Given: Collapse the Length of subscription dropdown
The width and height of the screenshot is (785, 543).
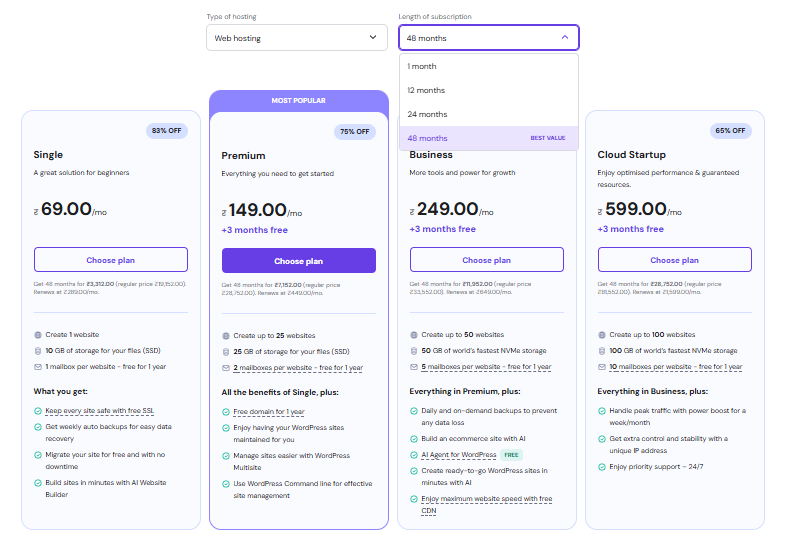Looking at the screenshot, I should [488, 38].
